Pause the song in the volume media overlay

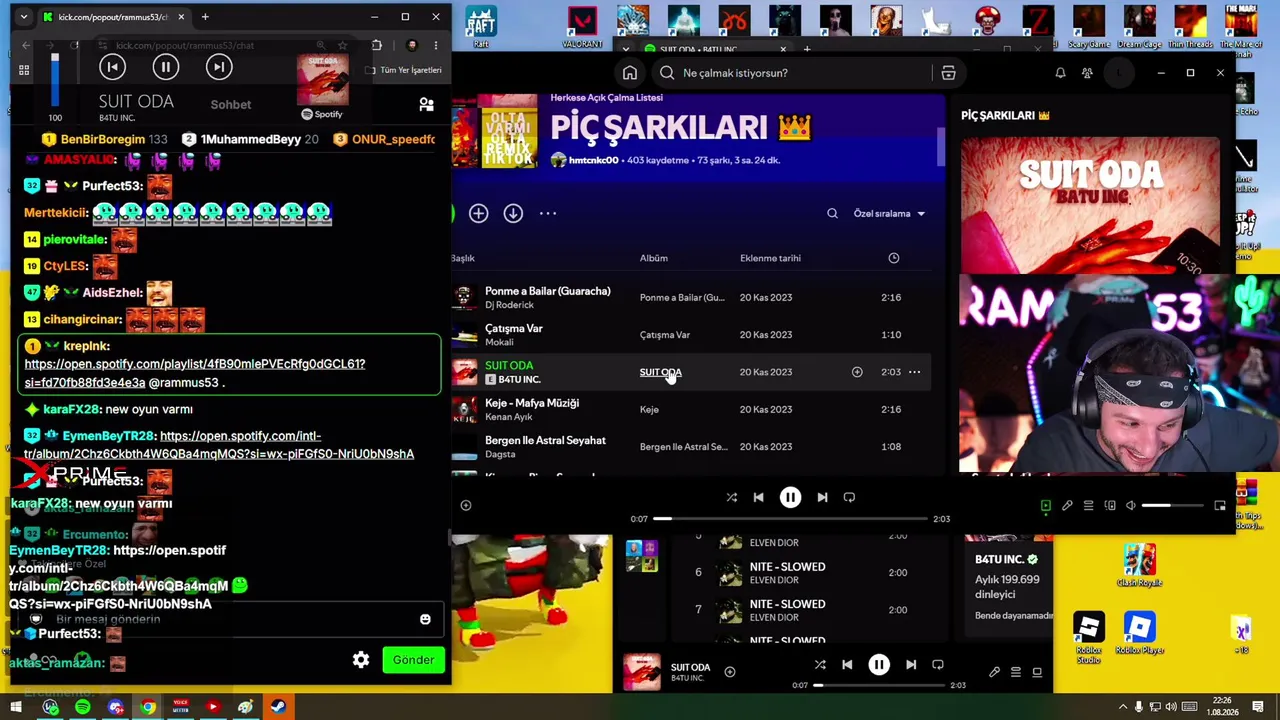[x=166, y=67]
